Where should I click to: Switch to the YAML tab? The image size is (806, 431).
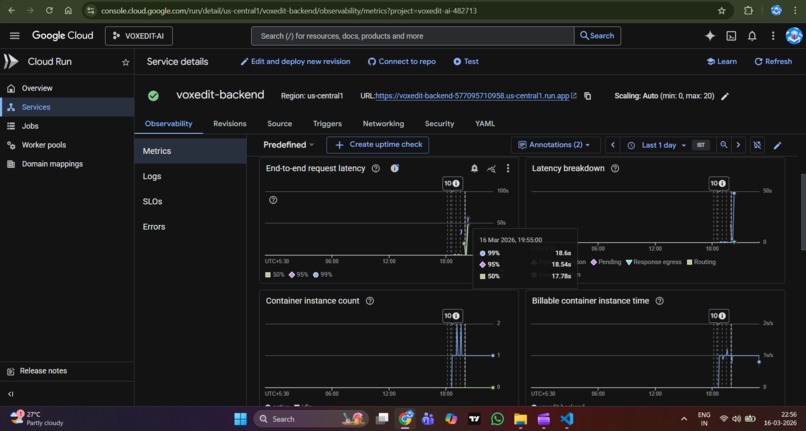pos(485,123)
